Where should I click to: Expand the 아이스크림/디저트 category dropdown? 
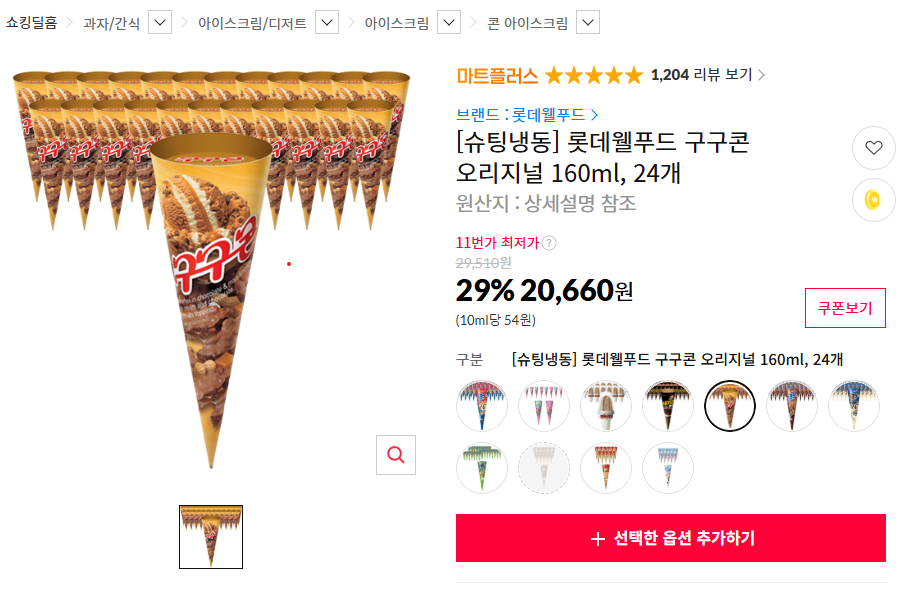[x=327, y=22]
